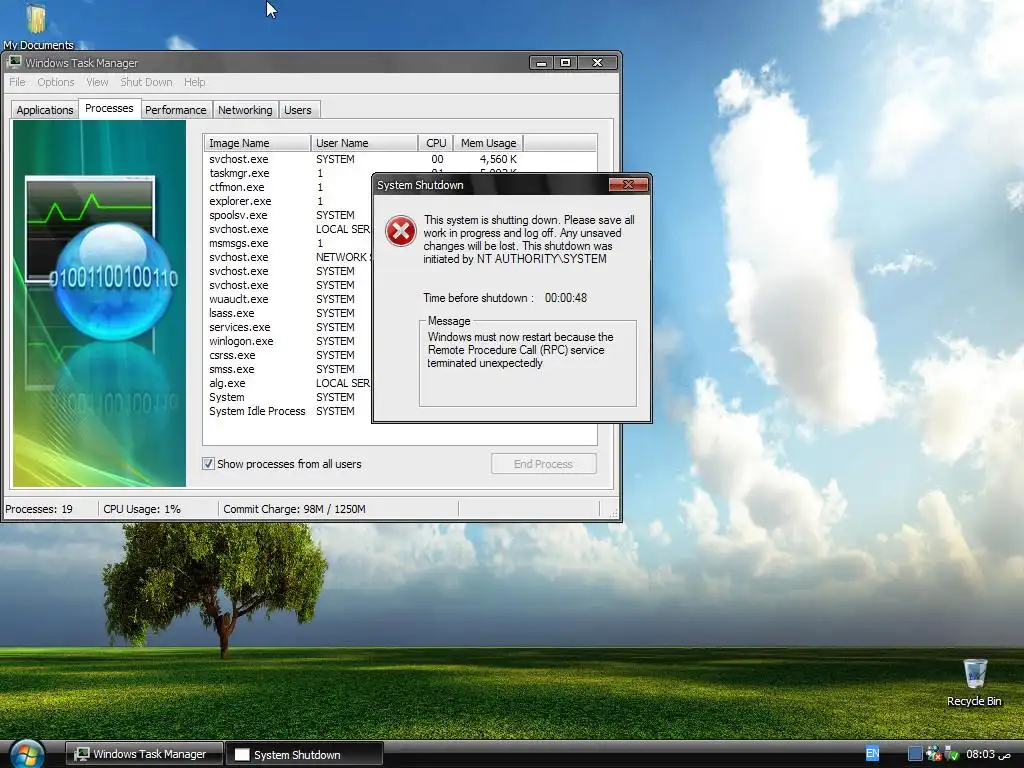Select the msmsgs.exe process row

(x=287, y=243)
